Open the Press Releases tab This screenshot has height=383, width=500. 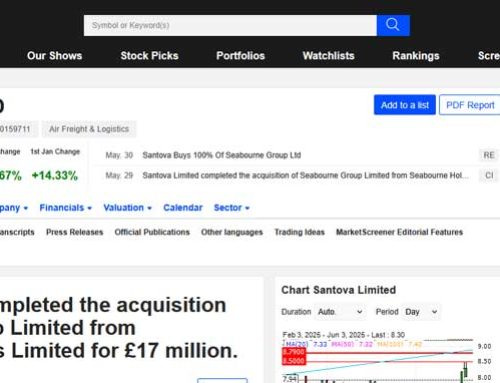coord(75,232)
